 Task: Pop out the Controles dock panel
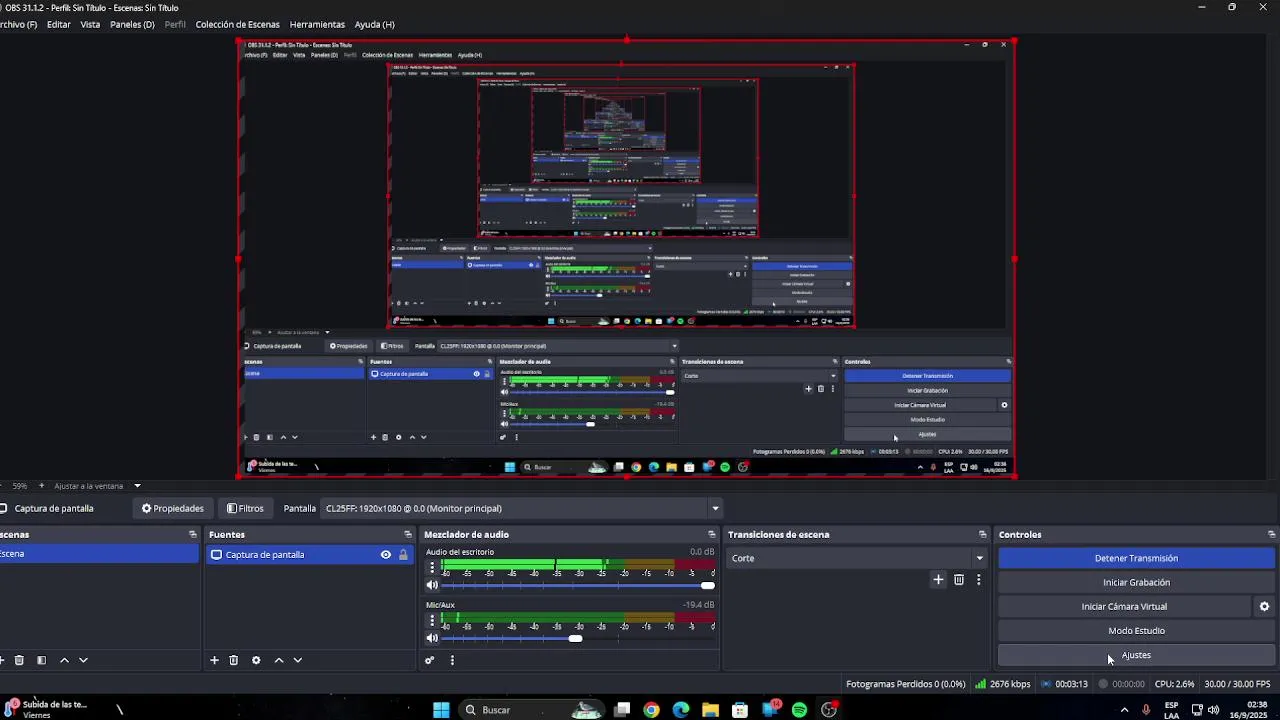[x=1271, y=535]
